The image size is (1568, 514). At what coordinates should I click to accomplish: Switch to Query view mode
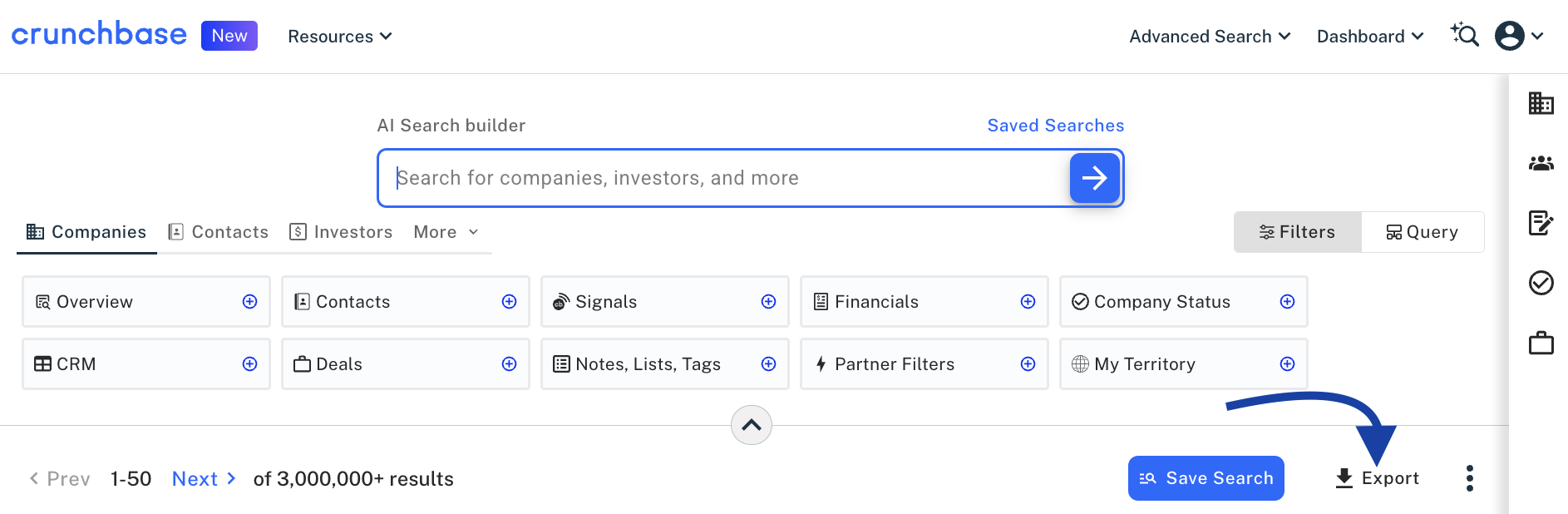click(1422, 232)
